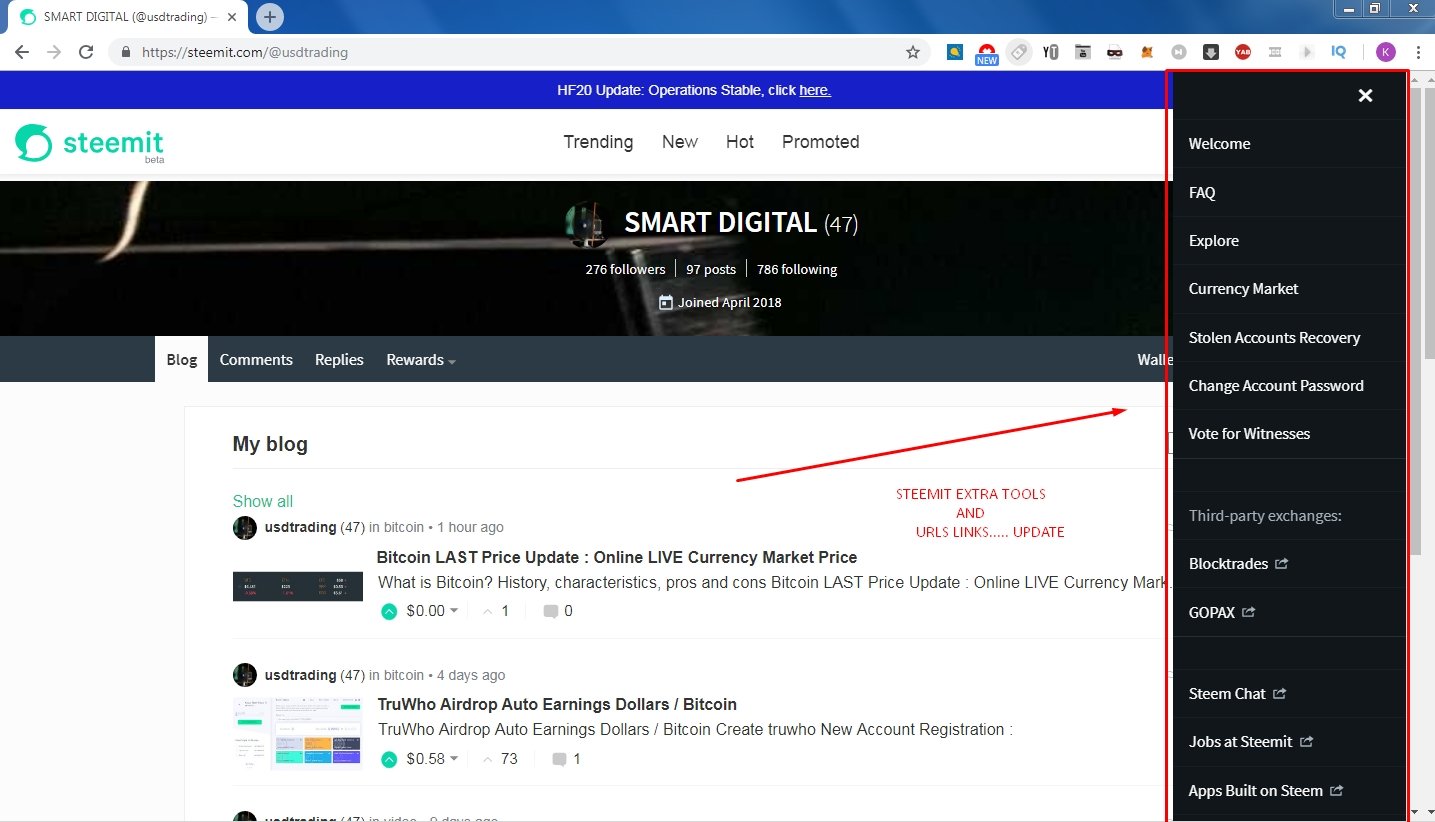Go to the Steemit logo home
This screenshot has height=822, width=1435.
90,143
